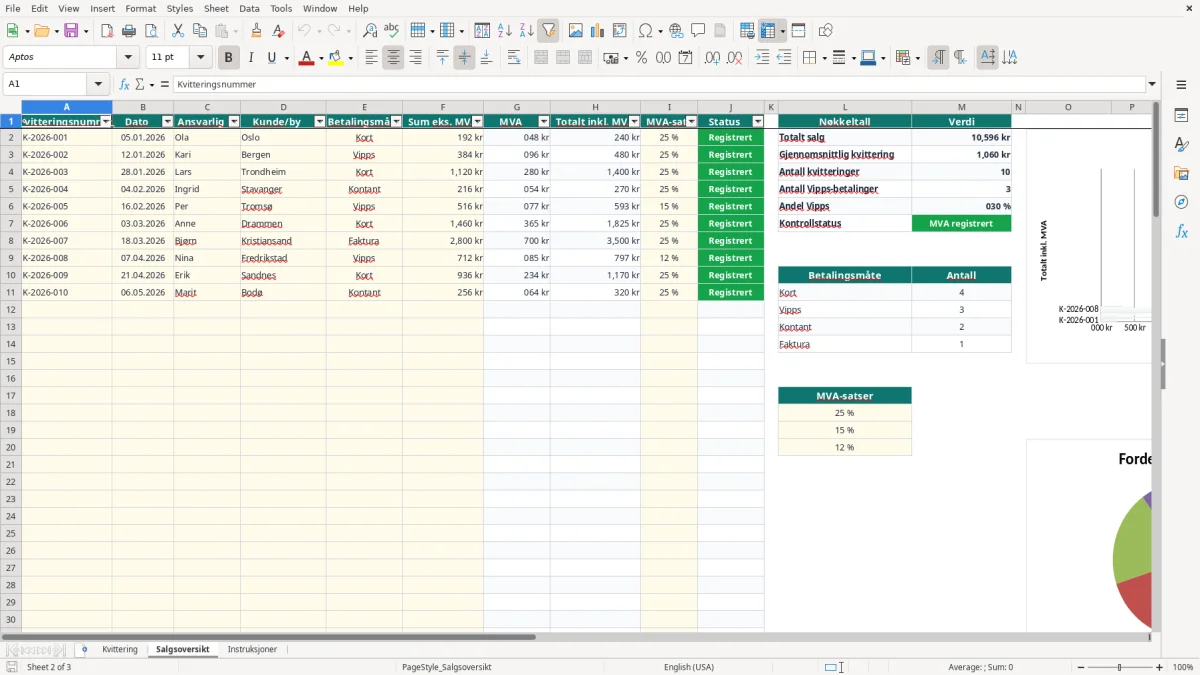Toggle Bold formatting
Screen dimensions: 1200x675
pos(228,58)
